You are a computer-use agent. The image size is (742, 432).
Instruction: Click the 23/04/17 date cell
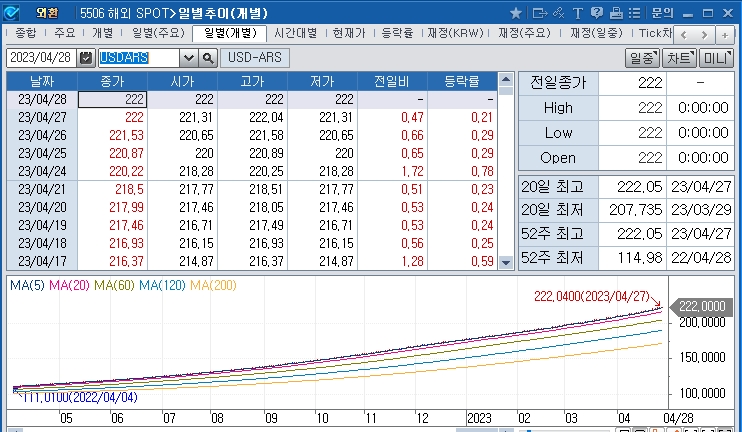tap(42, 261)
